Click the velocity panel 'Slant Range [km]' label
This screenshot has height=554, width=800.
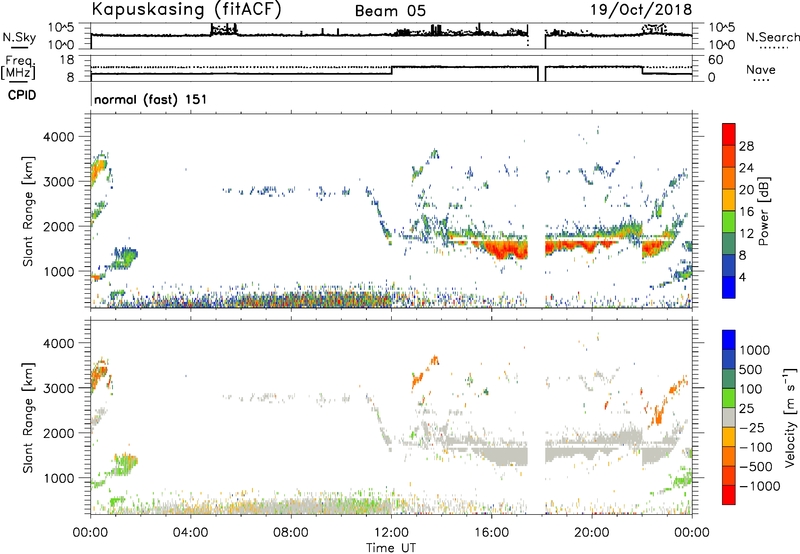(x=28, y=418)
